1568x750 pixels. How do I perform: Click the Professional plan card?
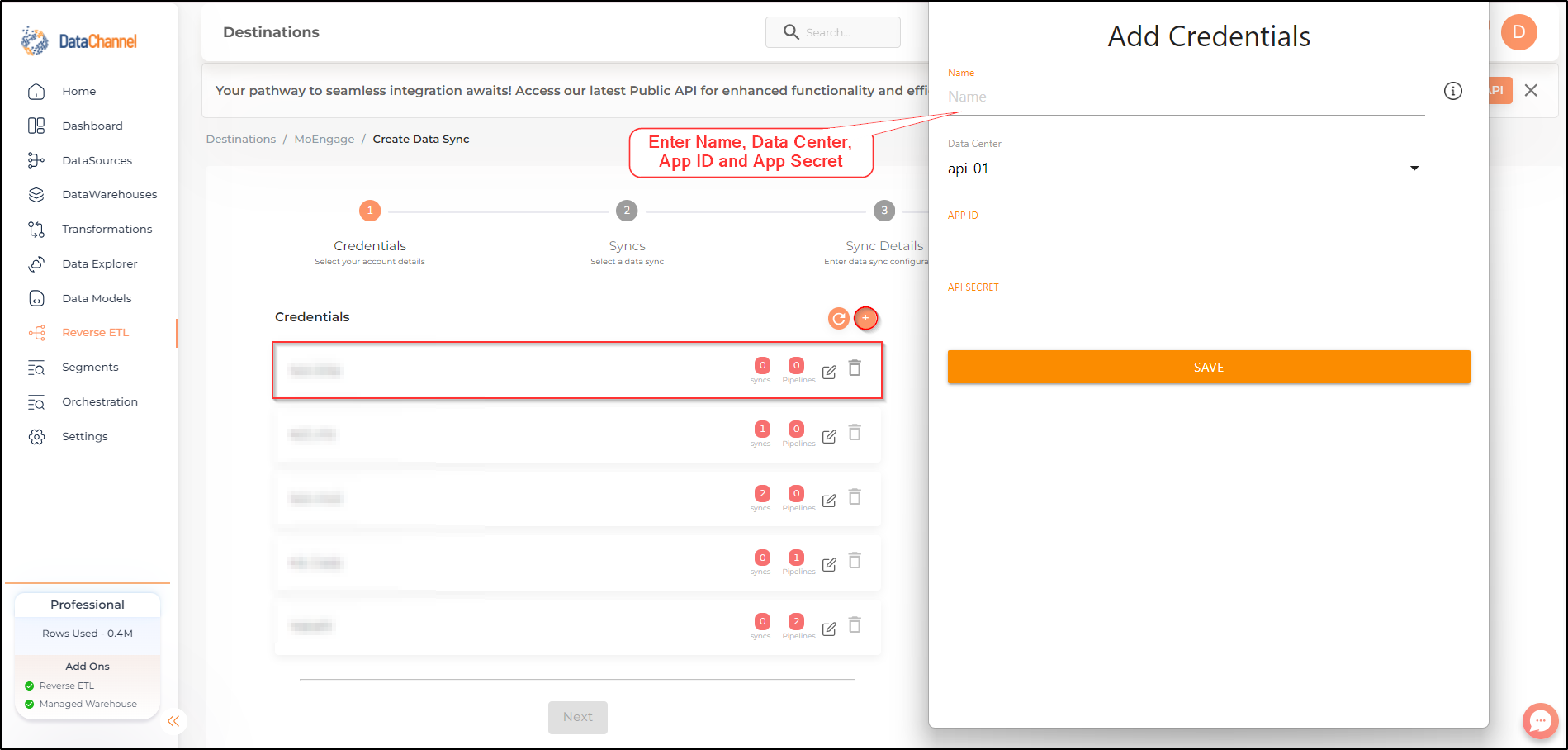point(88,656)
